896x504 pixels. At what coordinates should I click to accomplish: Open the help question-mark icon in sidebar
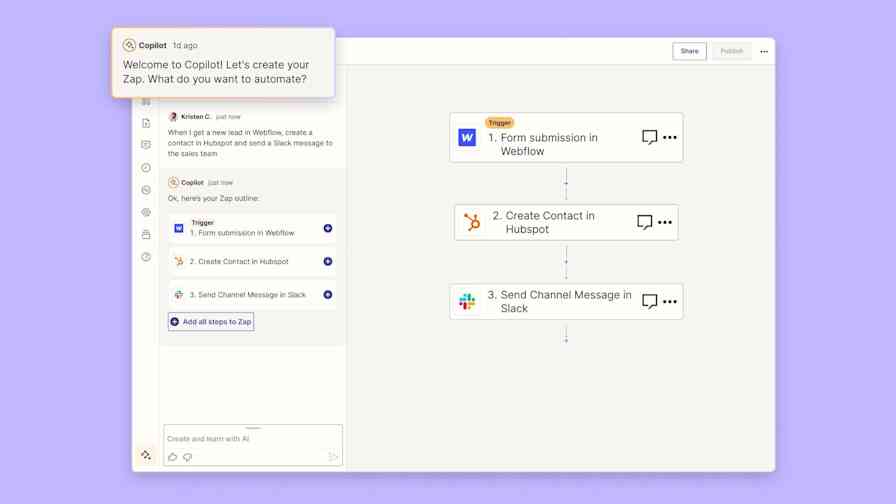click(146, 257)
